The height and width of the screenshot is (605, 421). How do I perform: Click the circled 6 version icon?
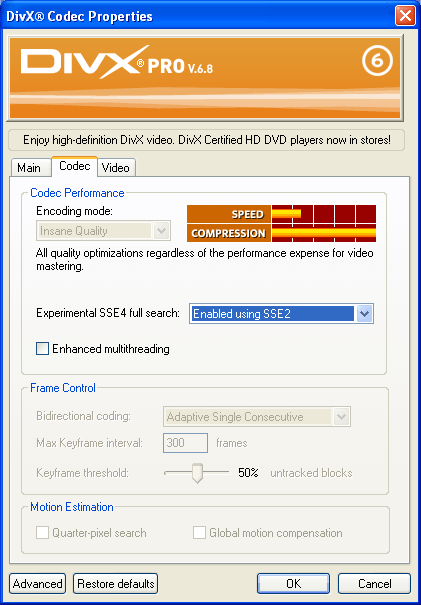(x=377, y=61)
